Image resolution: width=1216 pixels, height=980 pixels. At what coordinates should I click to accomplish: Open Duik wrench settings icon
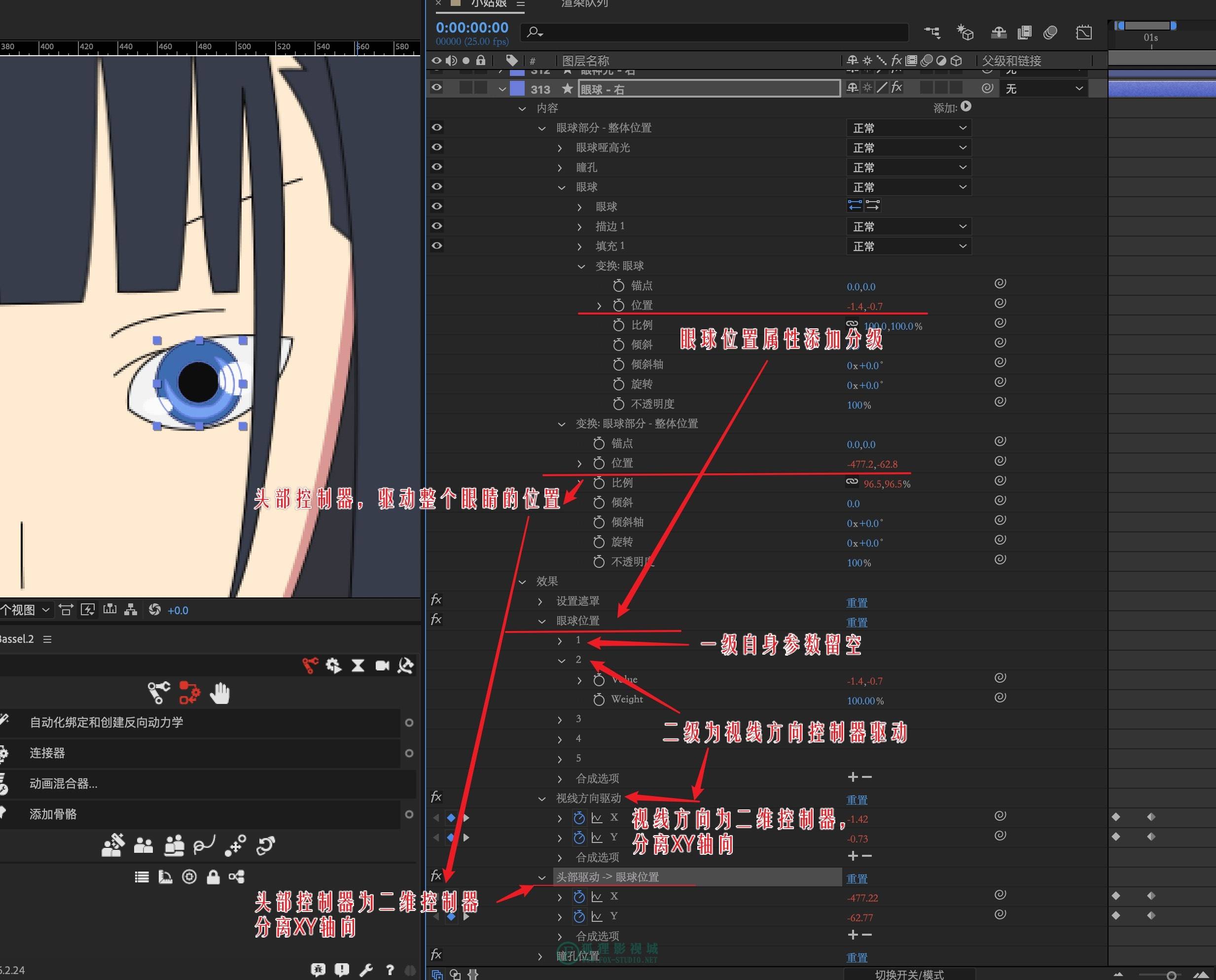click(366, 970)
